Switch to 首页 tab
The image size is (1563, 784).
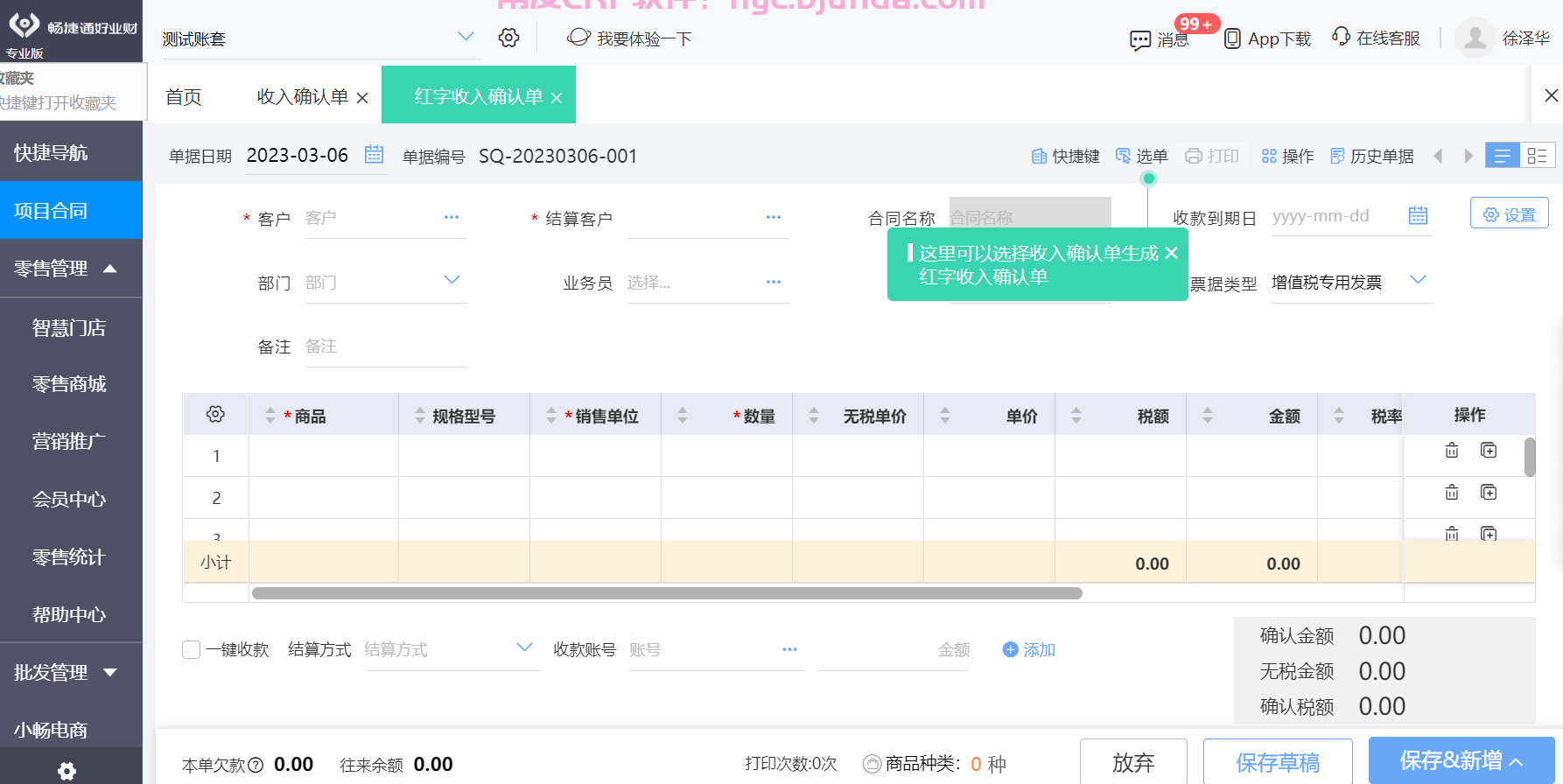184,96
